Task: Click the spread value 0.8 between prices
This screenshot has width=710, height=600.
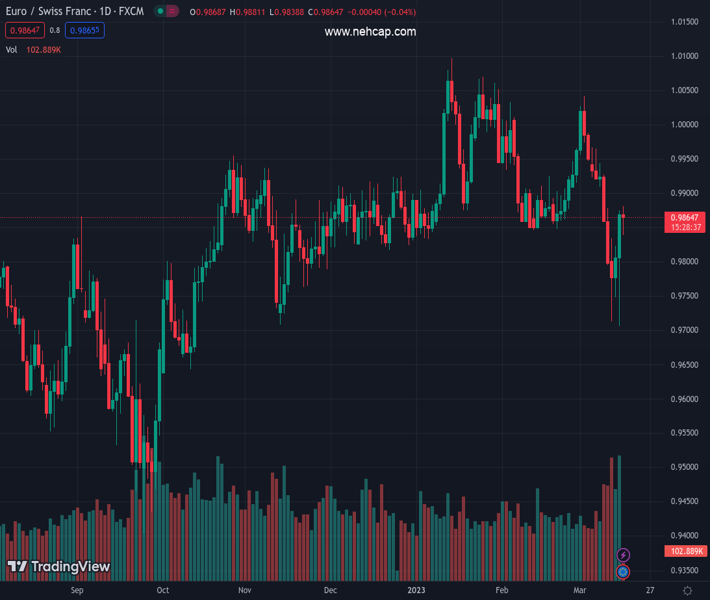Action: point(56,31)
